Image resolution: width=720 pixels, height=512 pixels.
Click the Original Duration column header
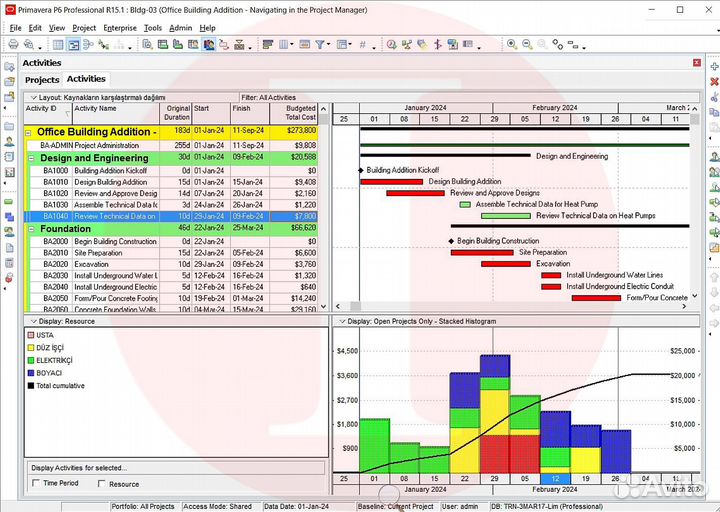(x=175, y=113)
